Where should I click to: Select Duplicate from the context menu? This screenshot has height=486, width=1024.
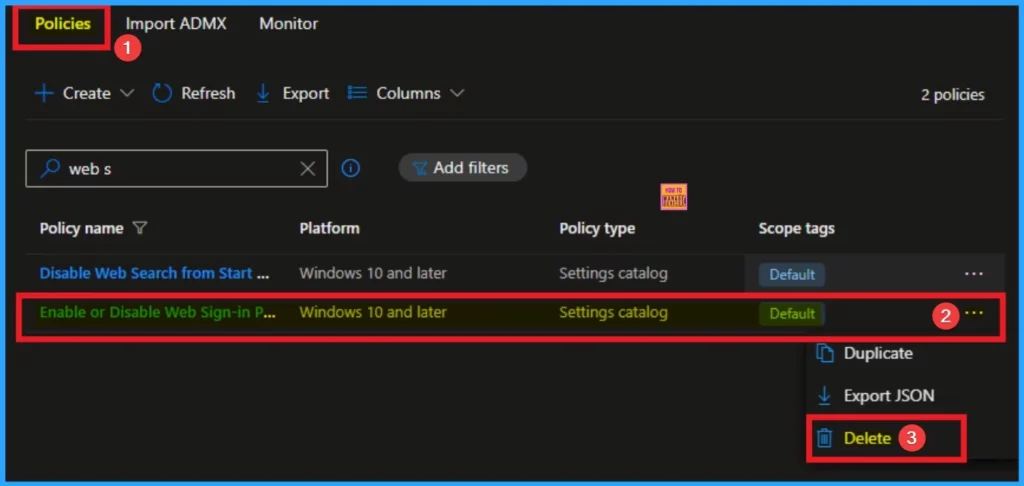(x=878, y=353)
